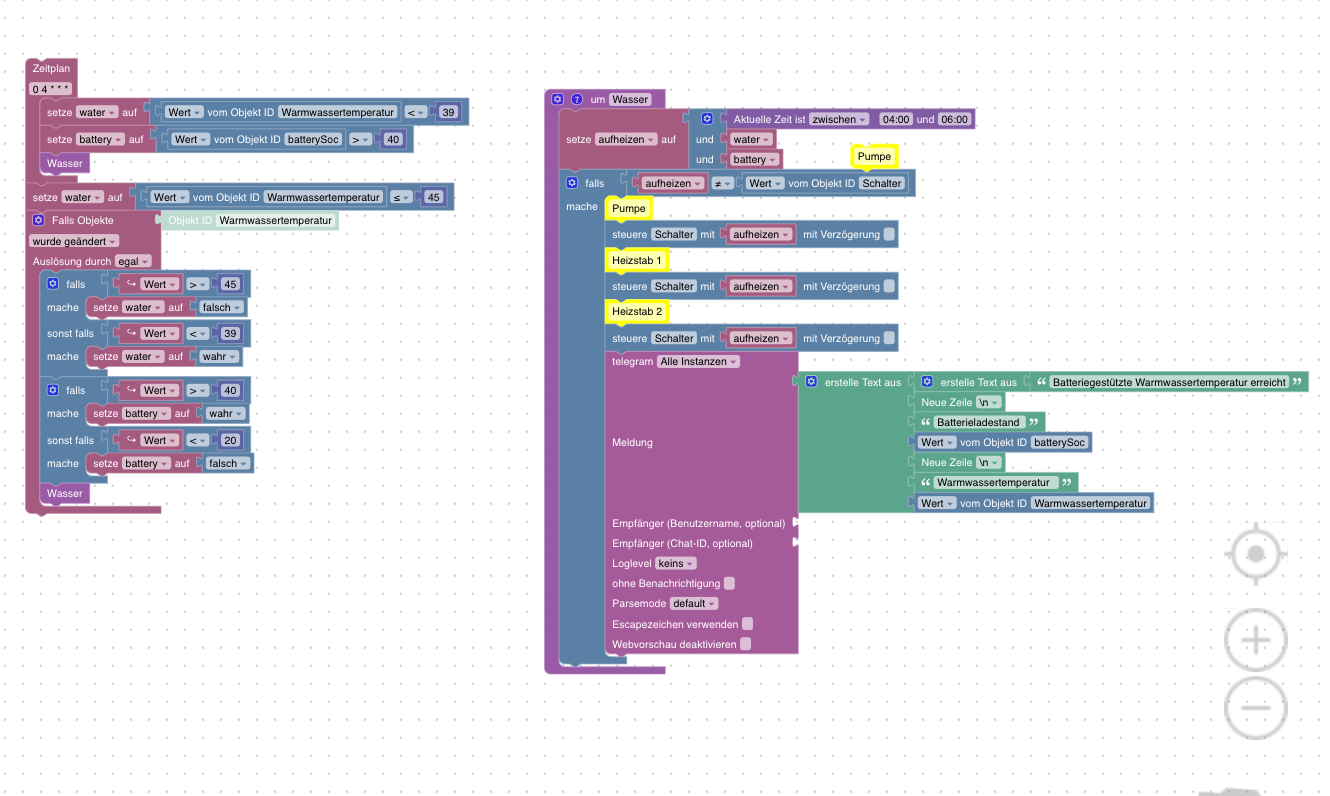Edit number 45 after the '≤' operator

point(433,197)
